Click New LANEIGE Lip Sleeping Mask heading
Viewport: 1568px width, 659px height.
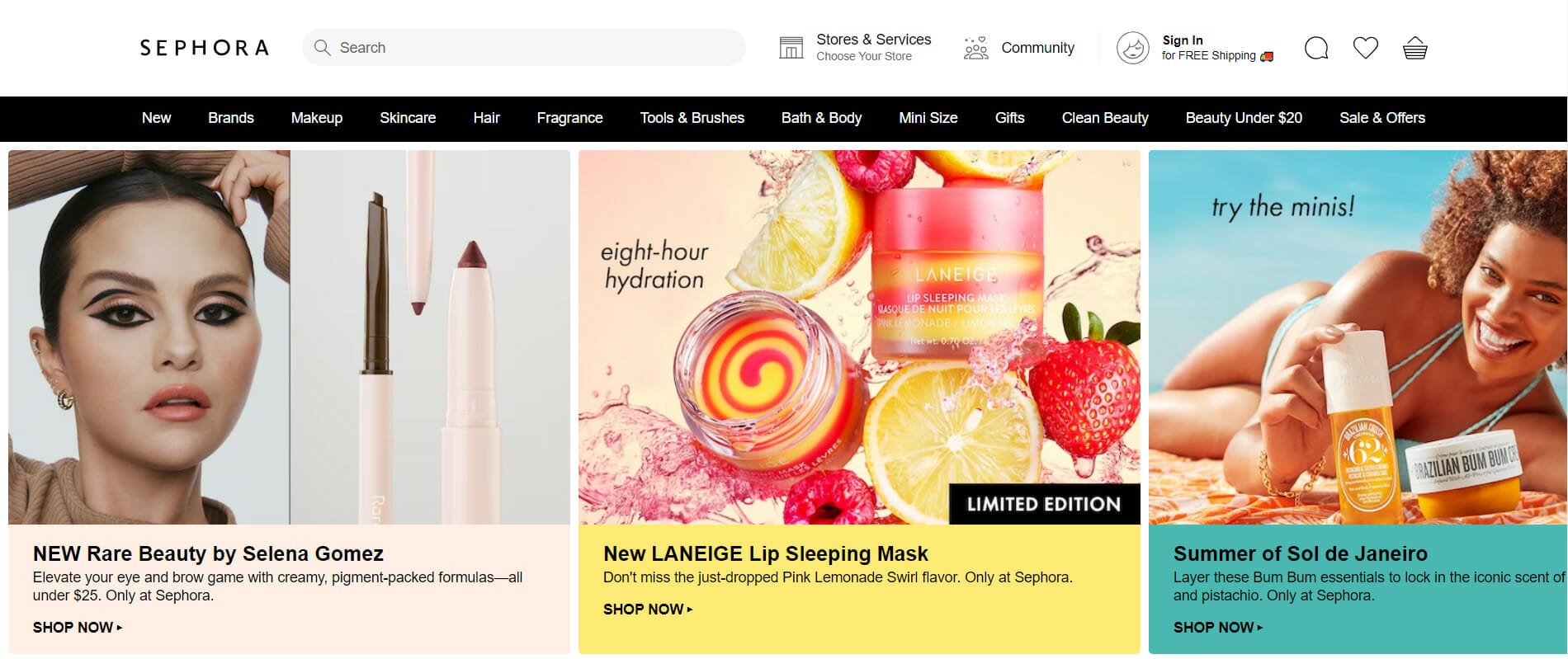[x=766, y=553]
